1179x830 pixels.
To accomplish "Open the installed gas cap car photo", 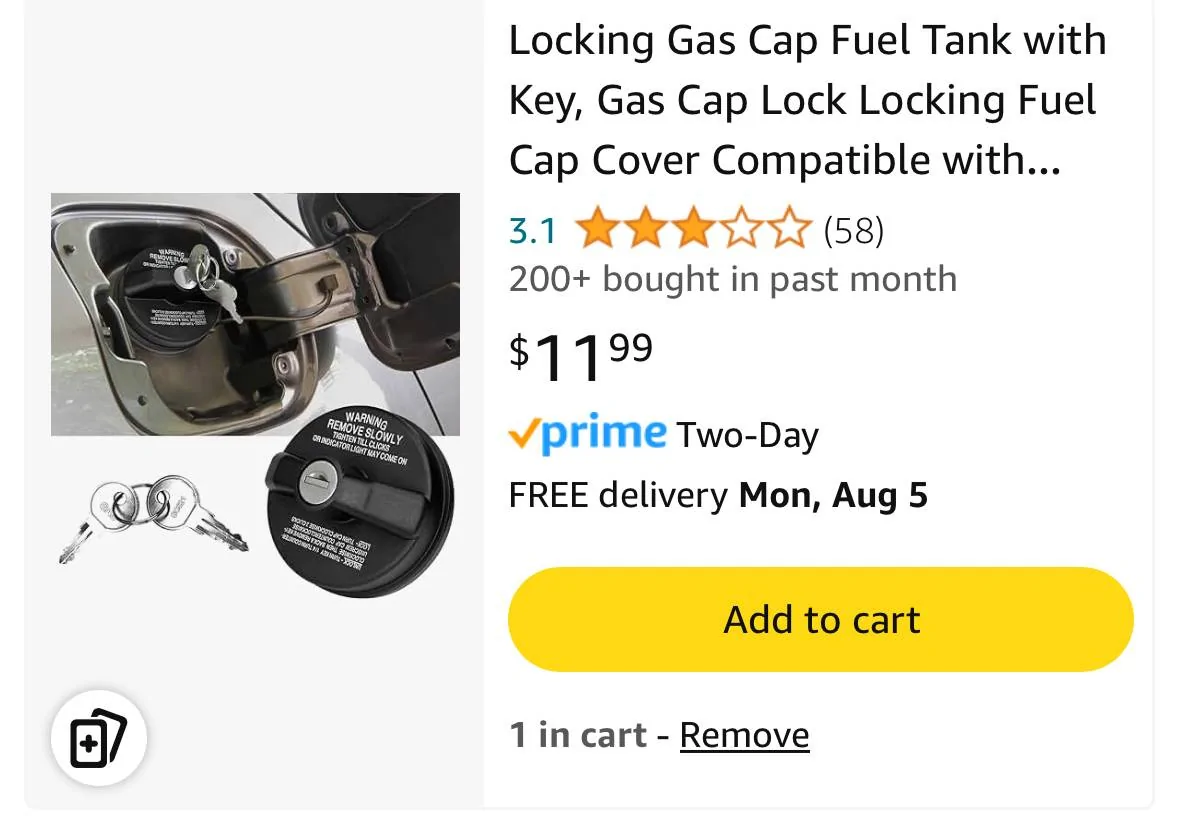I will pos(255,314).
